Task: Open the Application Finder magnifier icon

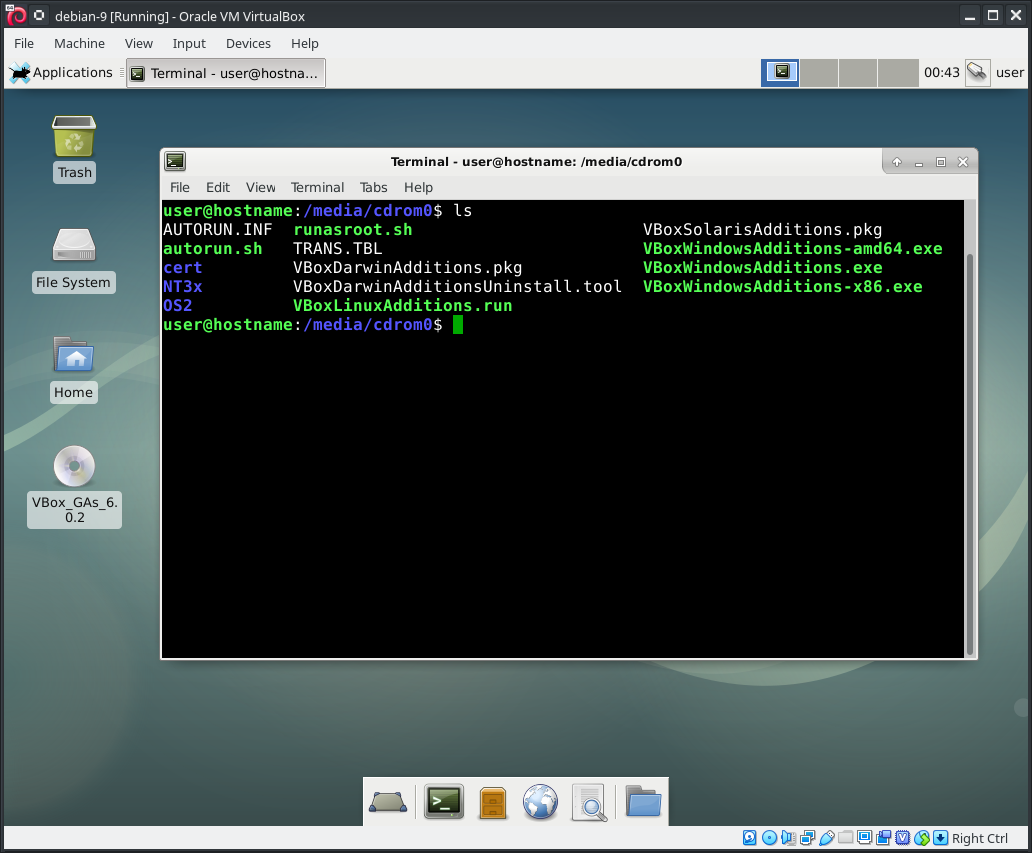Action: 590,801
